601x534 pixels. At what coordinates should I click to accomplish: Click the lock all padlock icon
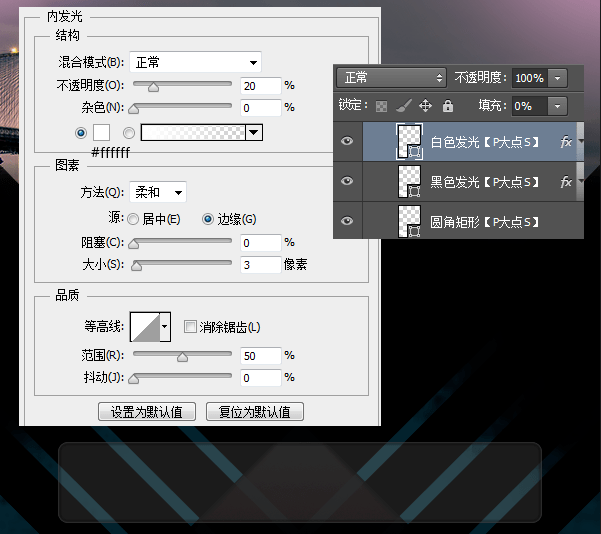click(x=448, y=105)
